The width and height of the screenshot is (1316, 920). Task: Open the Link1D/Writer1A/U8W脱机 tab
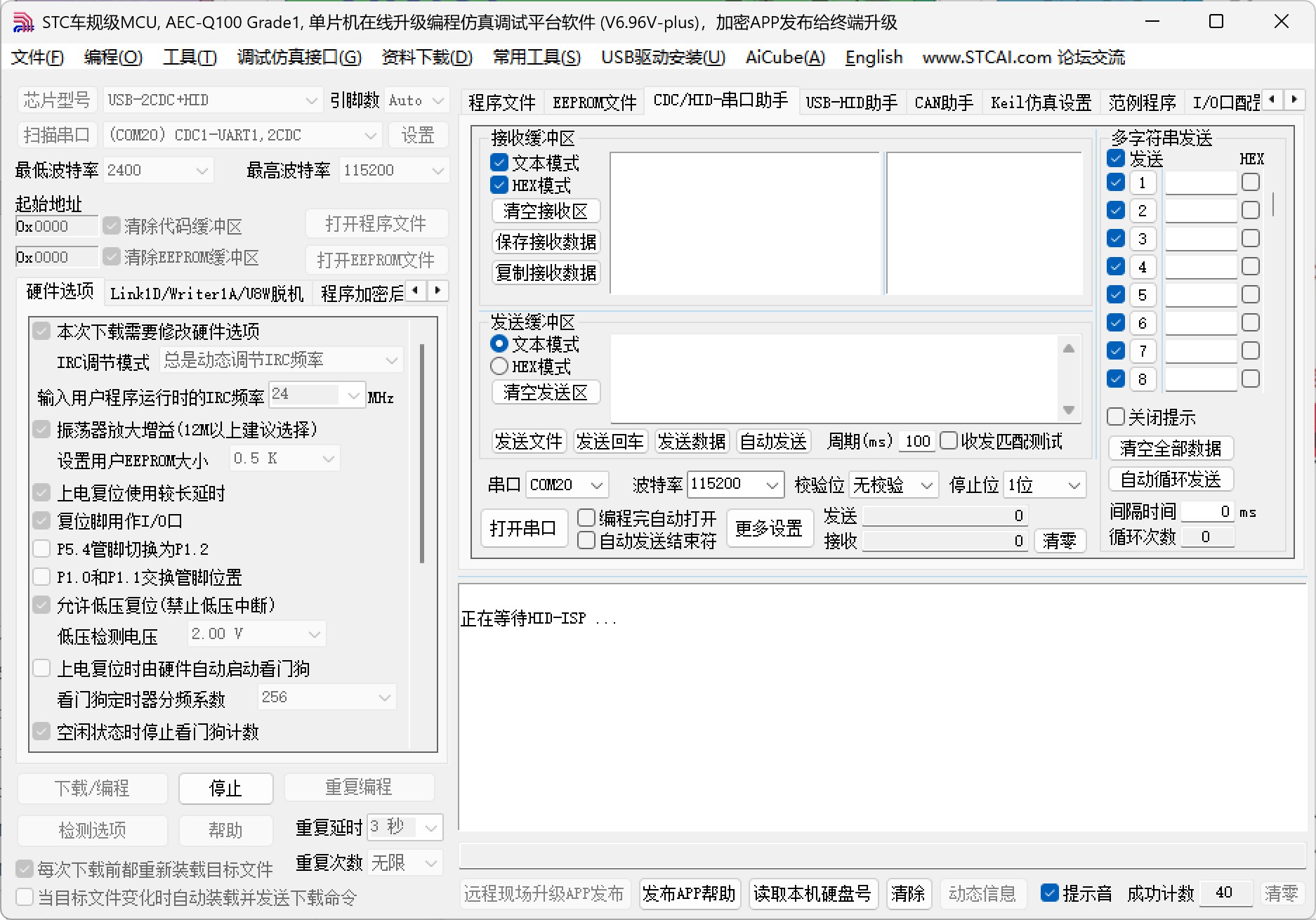click(206, 293)
